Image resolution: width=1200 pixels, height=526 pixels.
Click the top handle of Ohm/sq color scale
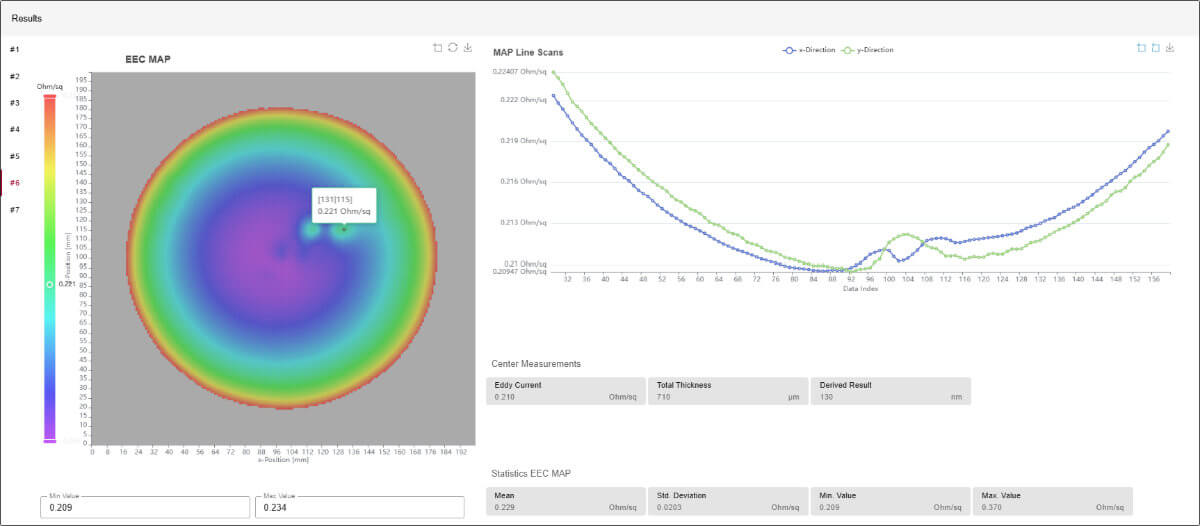49,96
